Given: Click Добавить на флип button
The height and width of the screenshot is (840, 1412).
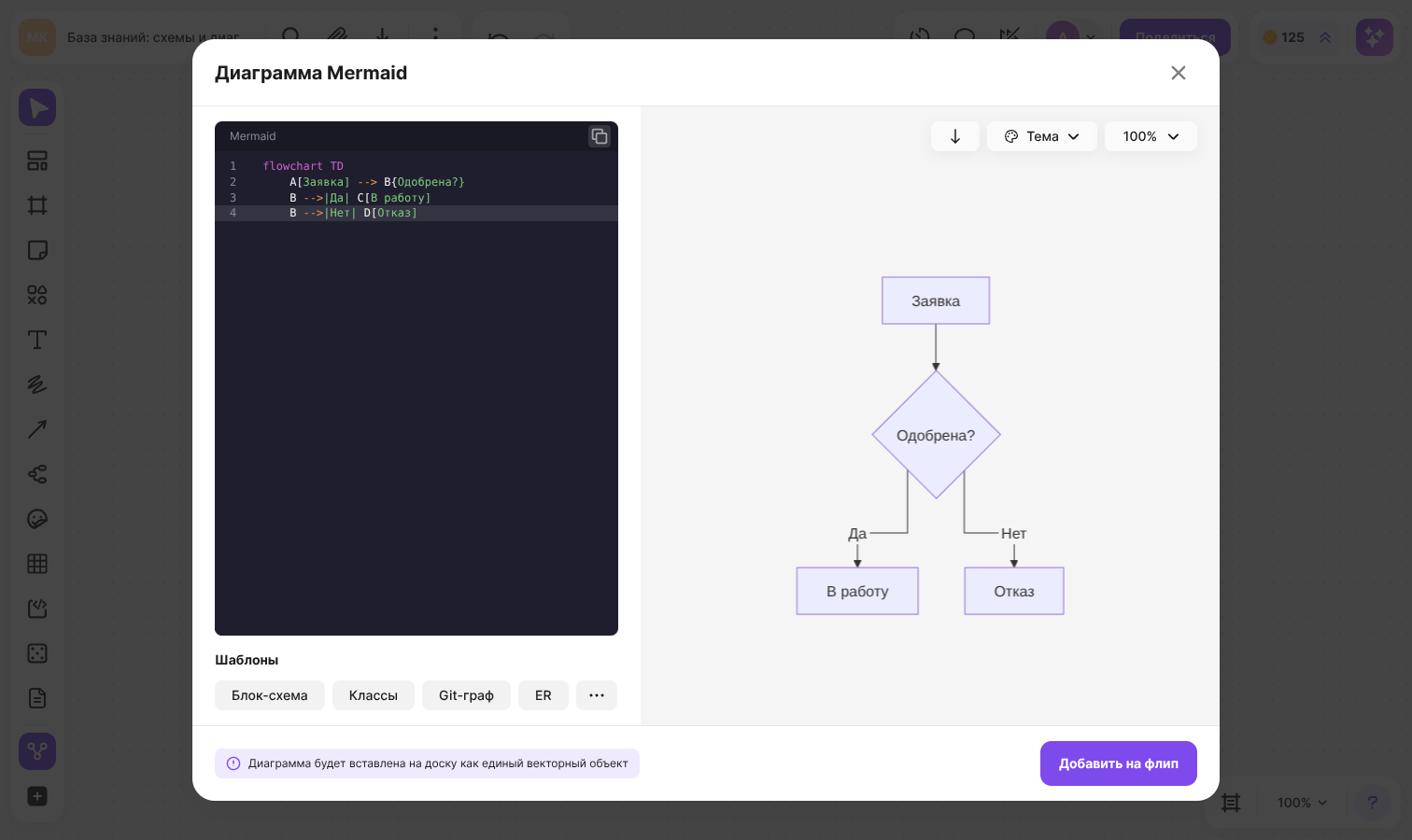Looking at the screenshot, I should point(1119,763).
